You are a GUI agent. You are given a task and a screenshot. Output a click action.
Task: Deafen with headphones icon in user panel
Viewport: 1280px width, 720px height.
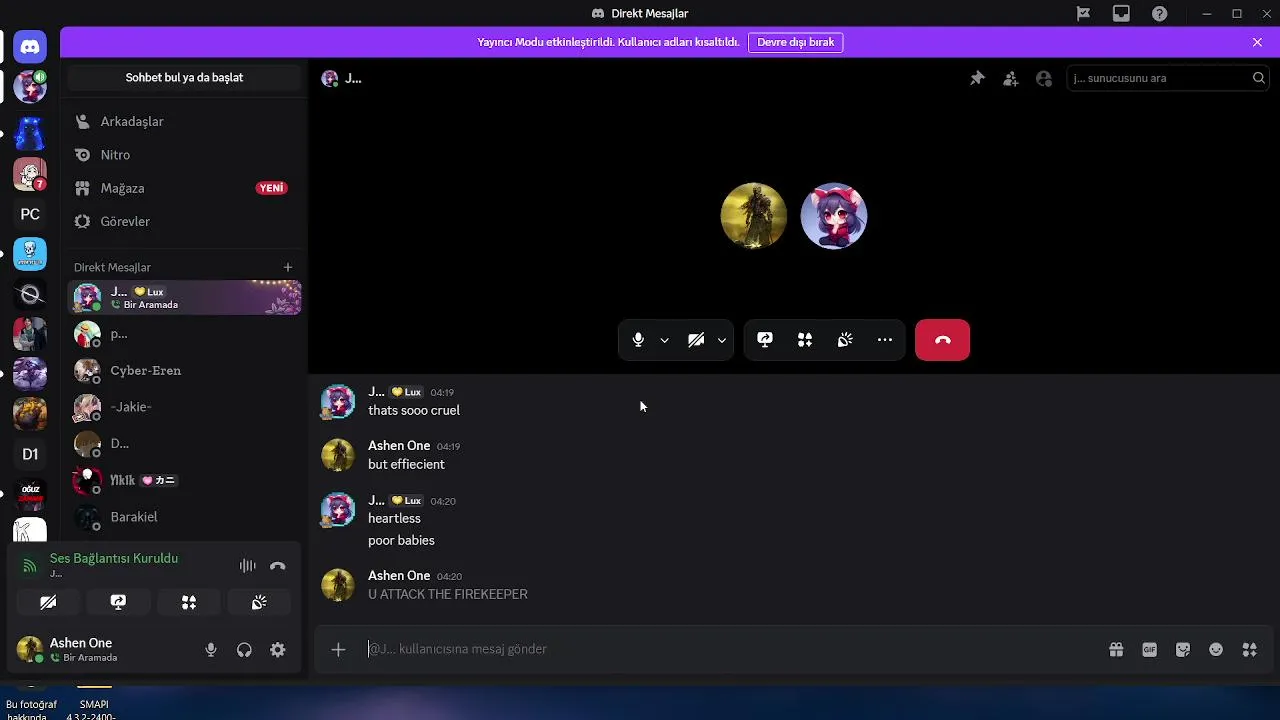coord(244,650)
